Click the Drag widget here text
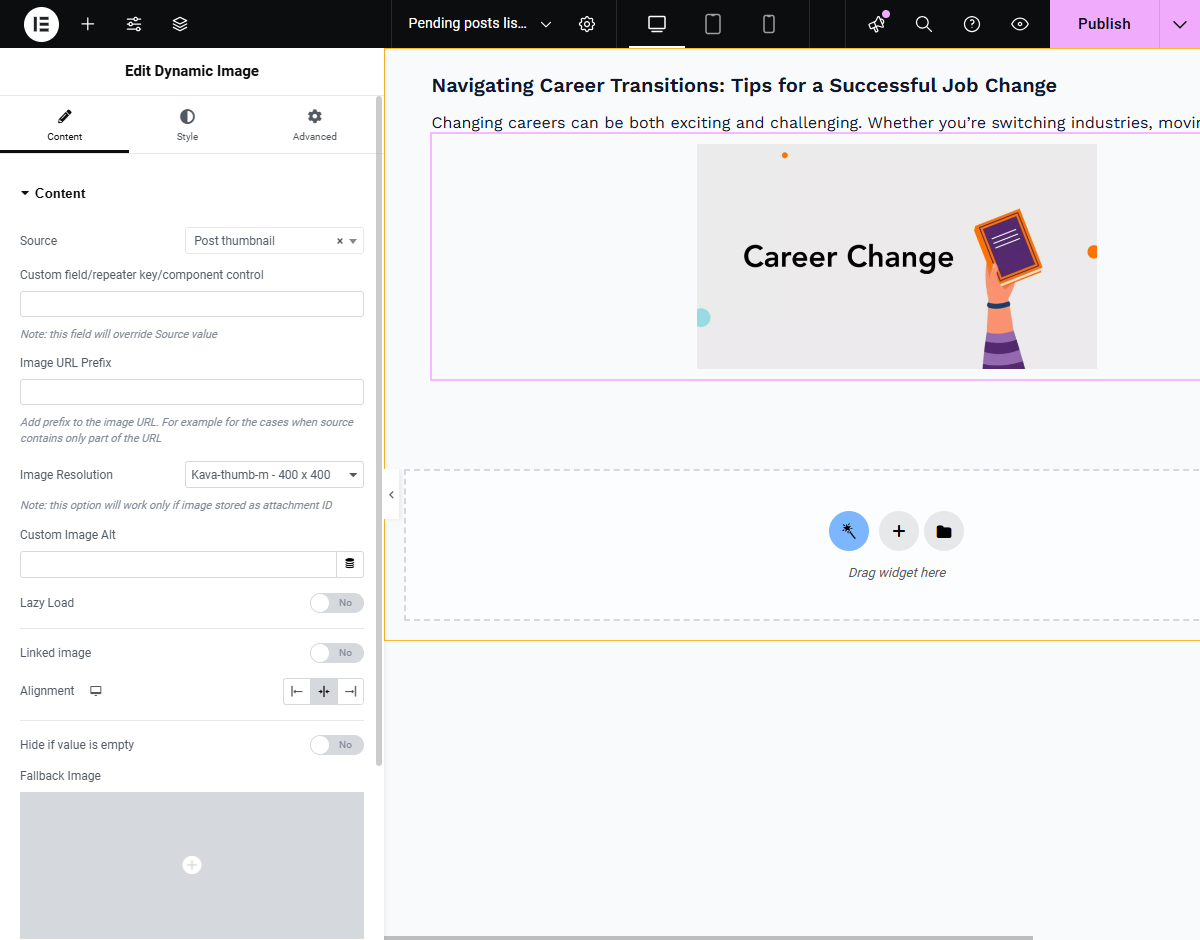Image resolution: width=1200 pixels, height=940 pixels. click(897, 573)
